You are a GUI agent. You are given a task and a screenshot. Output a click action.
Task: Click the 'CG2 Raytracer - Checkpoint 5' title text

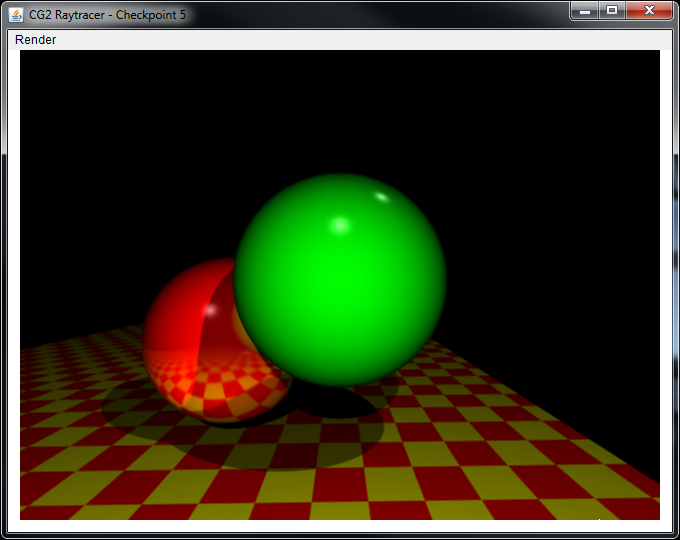[x=107, y=15]
